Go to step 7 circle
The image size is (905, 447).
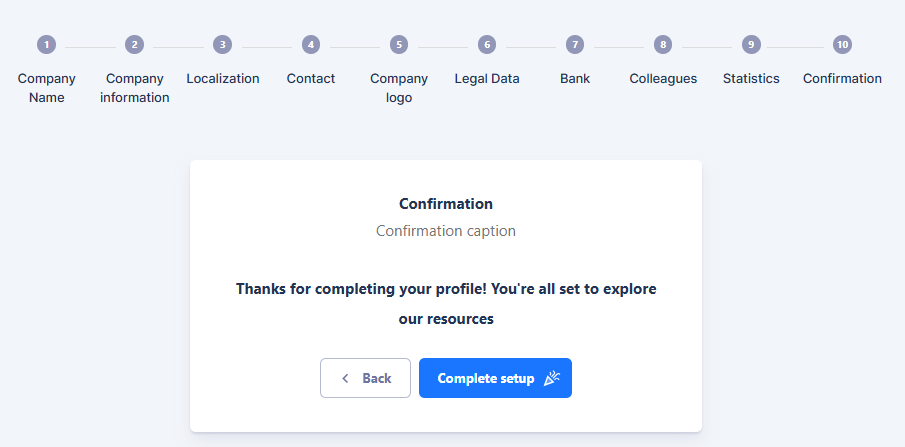pyautogui.click(x=575, y=45)
